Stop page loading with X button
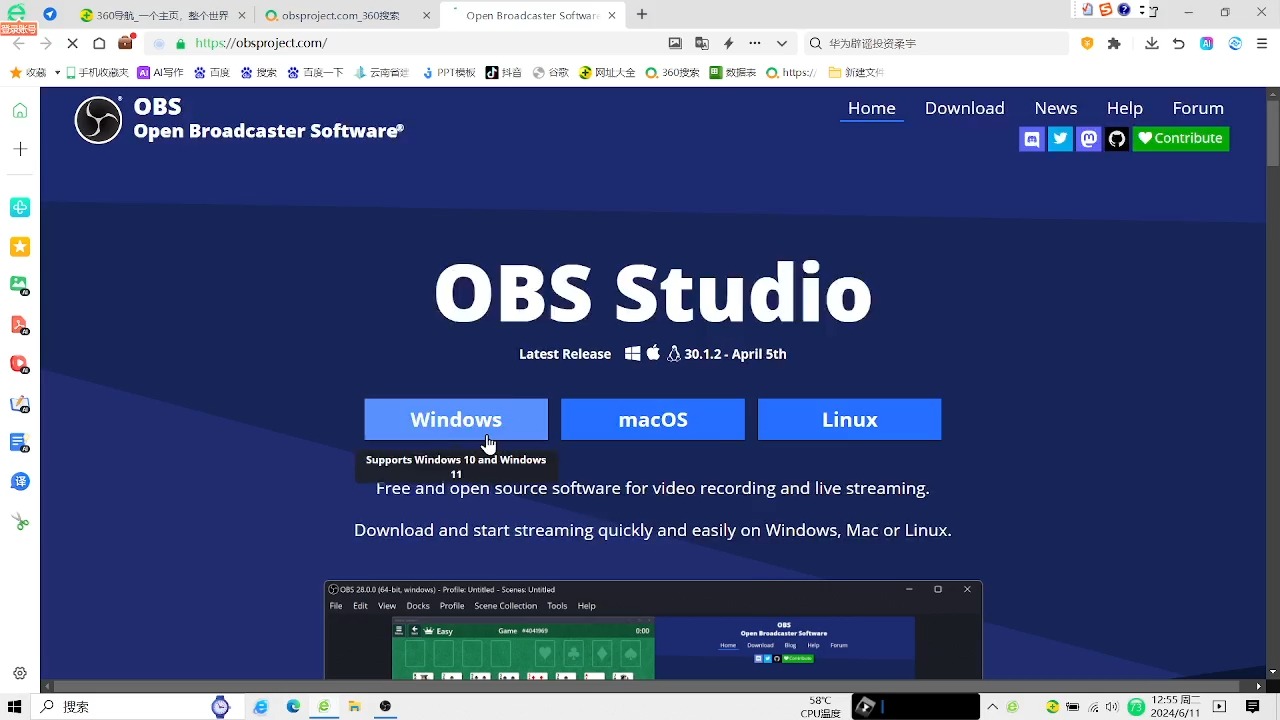The image size is (1280, 720). [72, 43]
